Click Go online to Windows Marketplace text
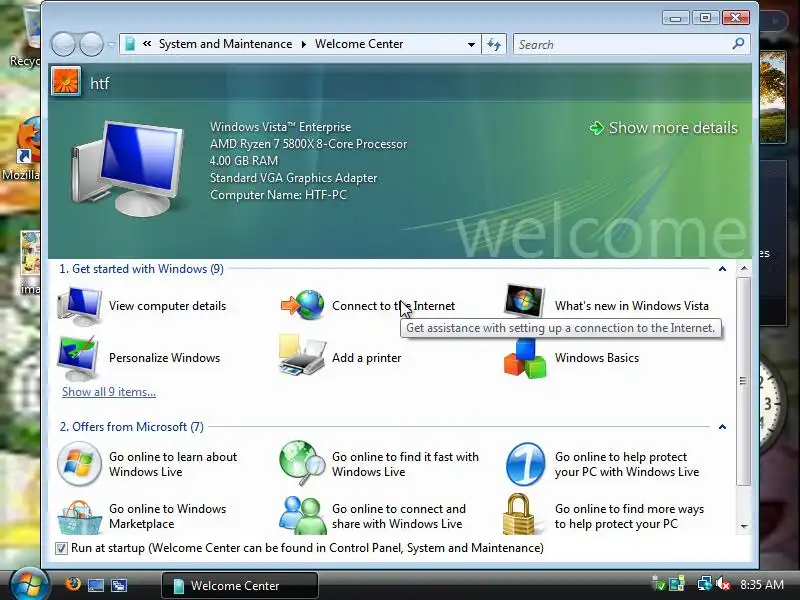This screenshot has height=600, width=800. pyautogui.click(x=167, y=516)
